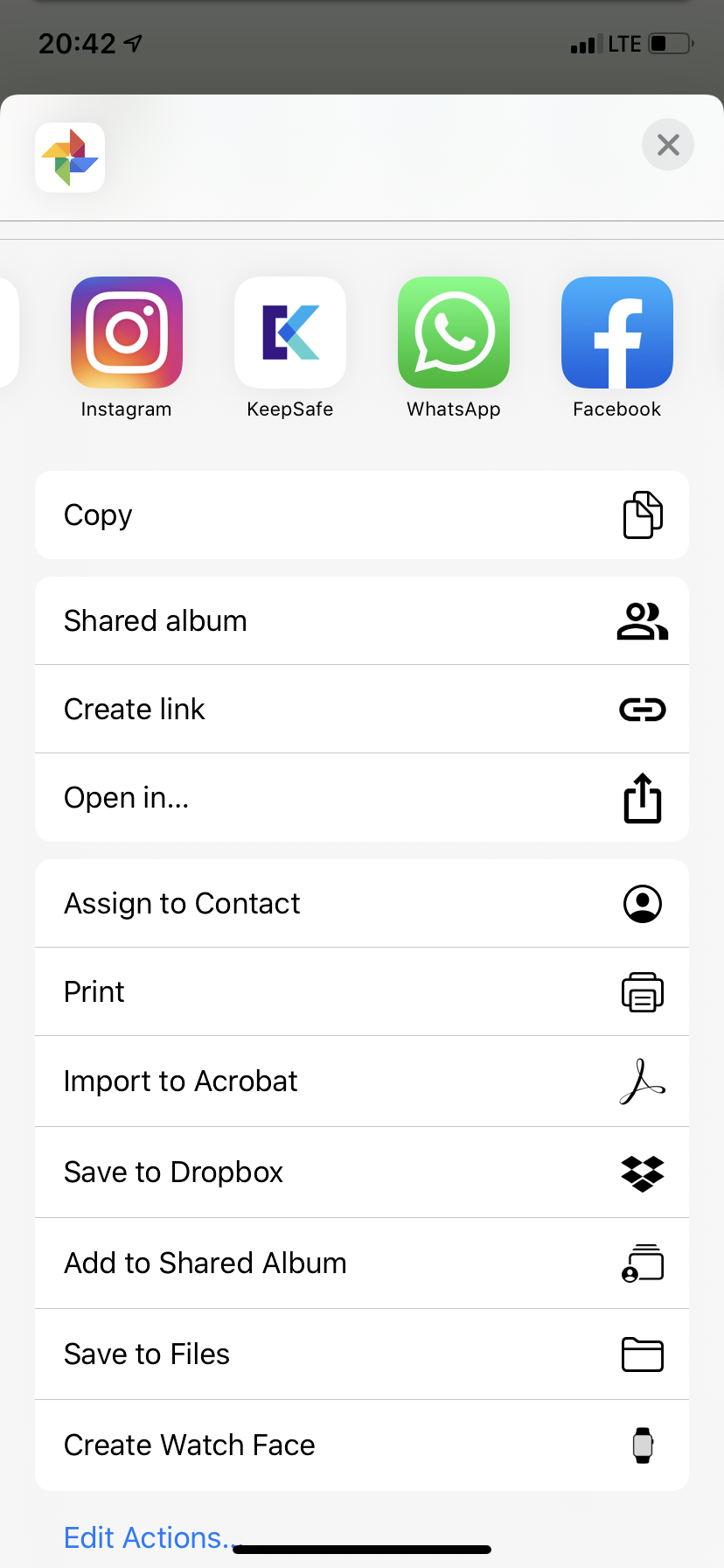This screenshot has height=1568, width=724.
Task: Tap the Dropbox logo icon
Action: [x=643, y=1173]
